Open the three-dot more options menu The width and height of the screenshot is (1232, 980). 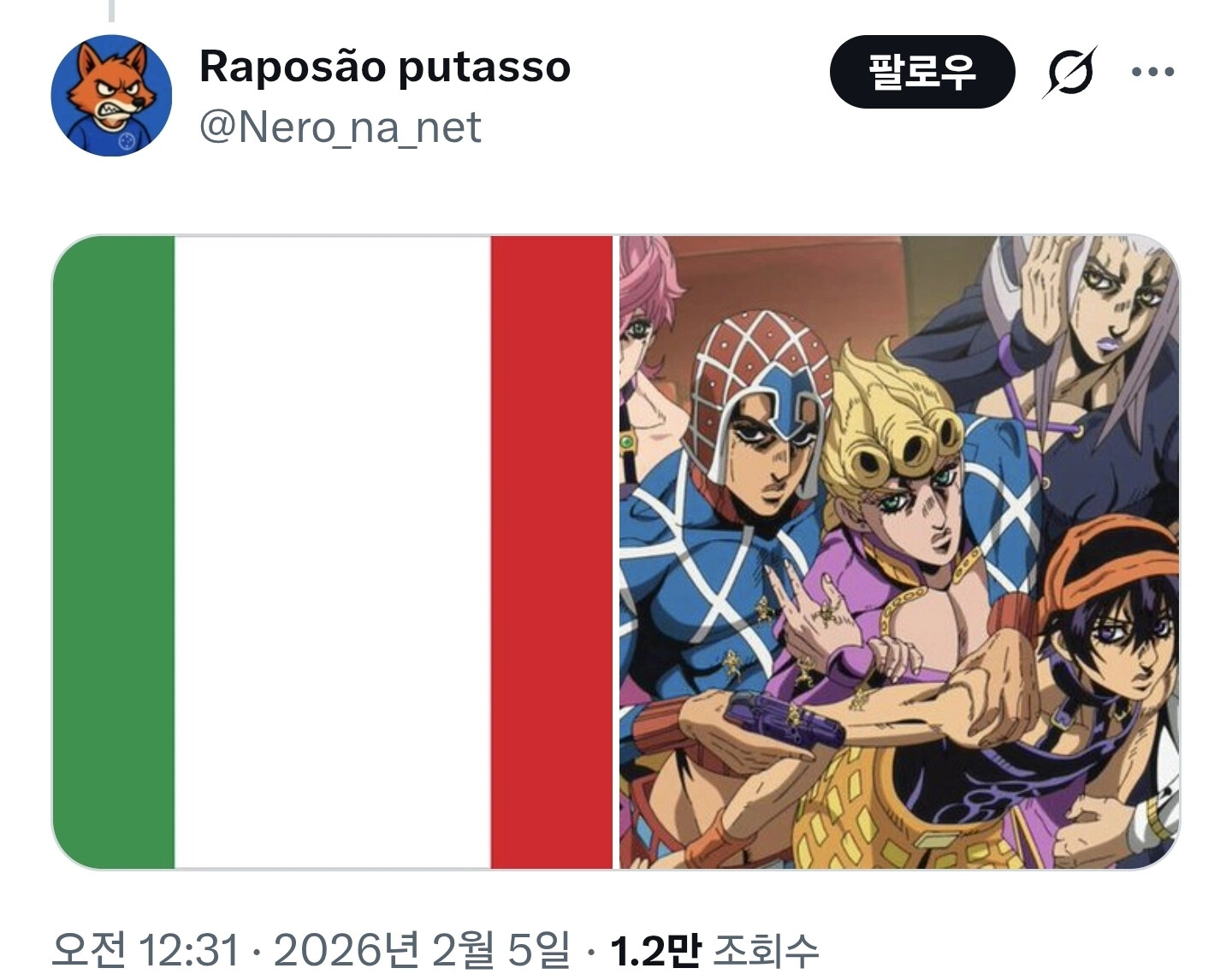tap(1152, 72)
